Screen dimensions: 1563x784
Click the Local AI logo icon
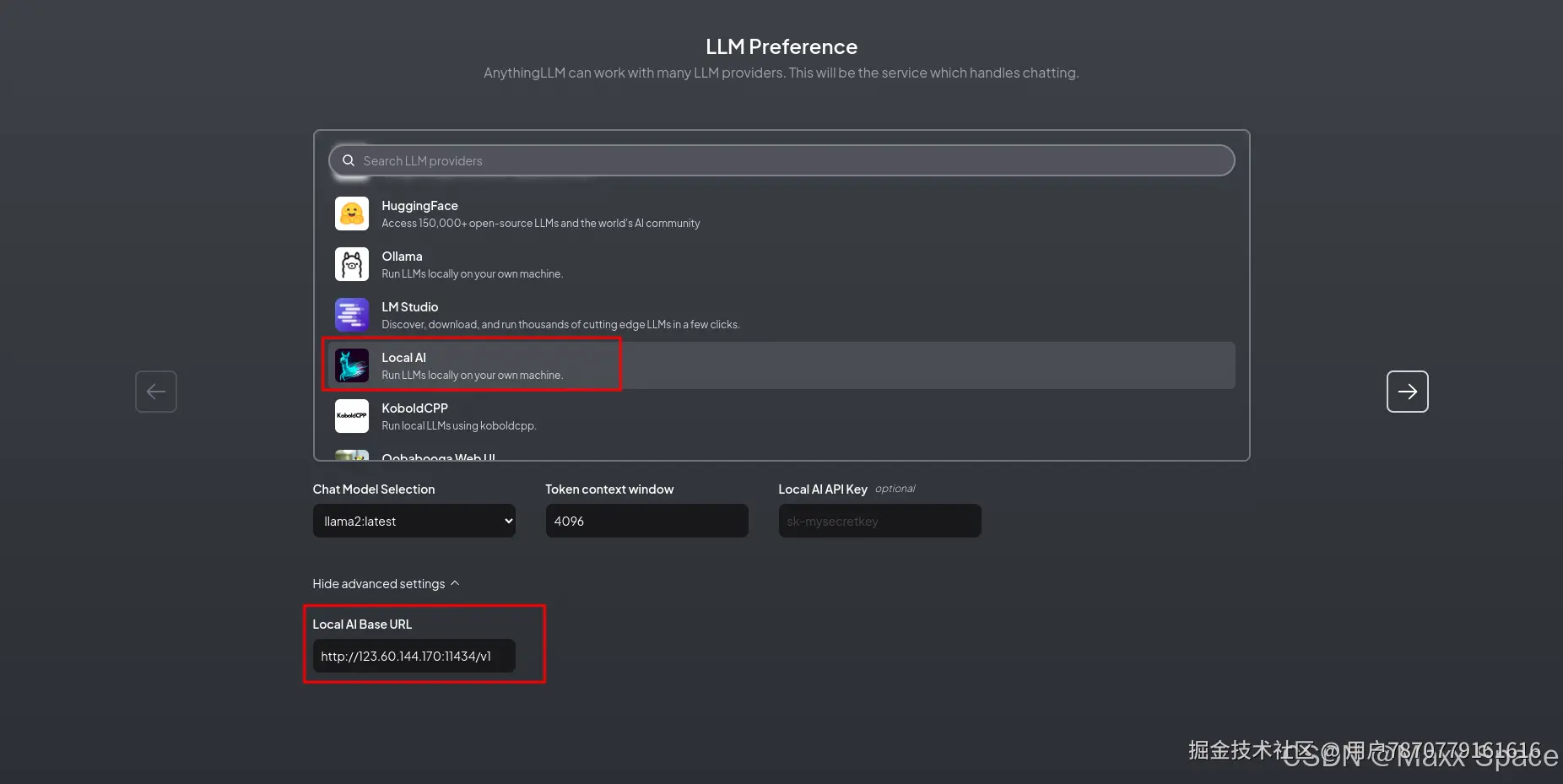pyautogui.click(x=352, y=365)
